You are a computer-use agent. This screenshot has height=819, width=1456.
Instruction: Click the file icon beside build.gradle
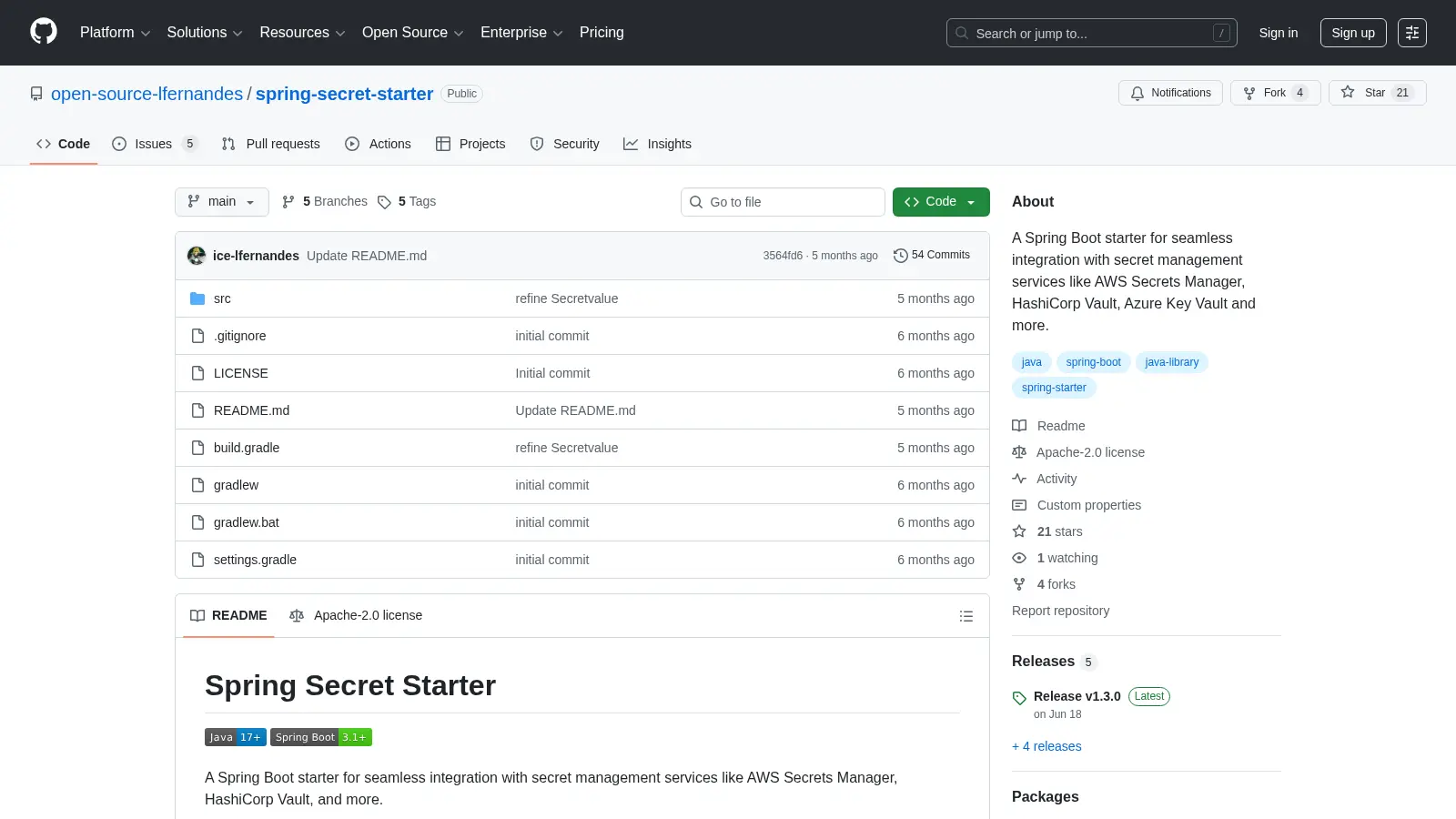(197, 448)
